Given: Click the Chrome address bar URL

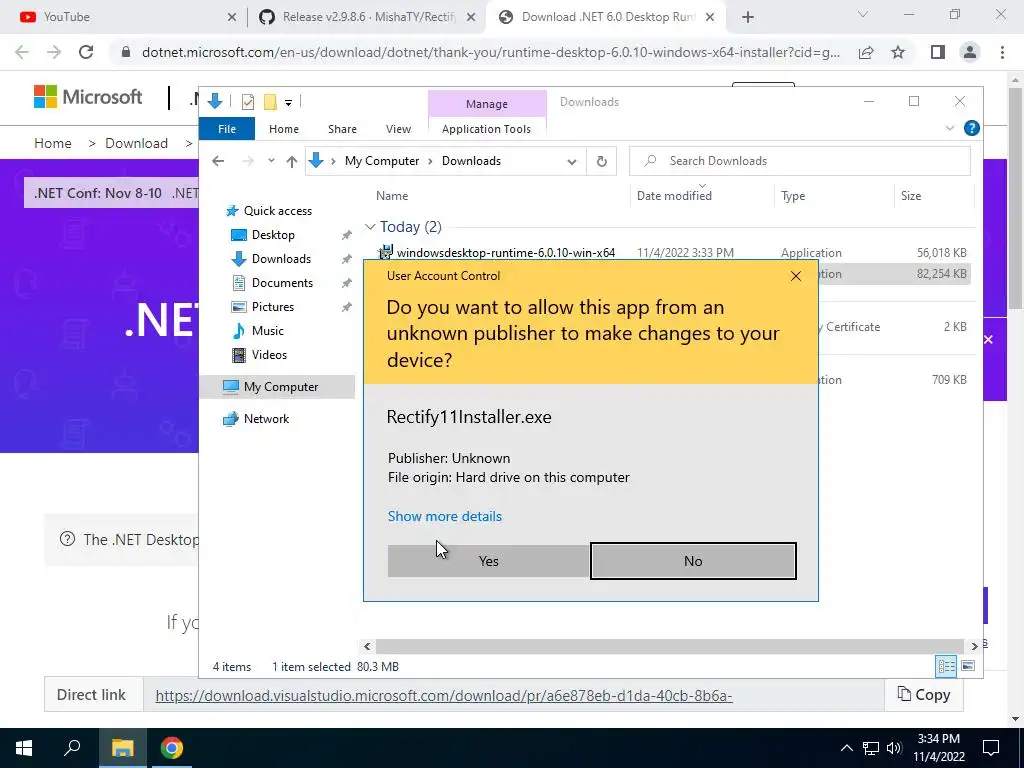Looking at the screenshot, I should click(x=490, y=52).
